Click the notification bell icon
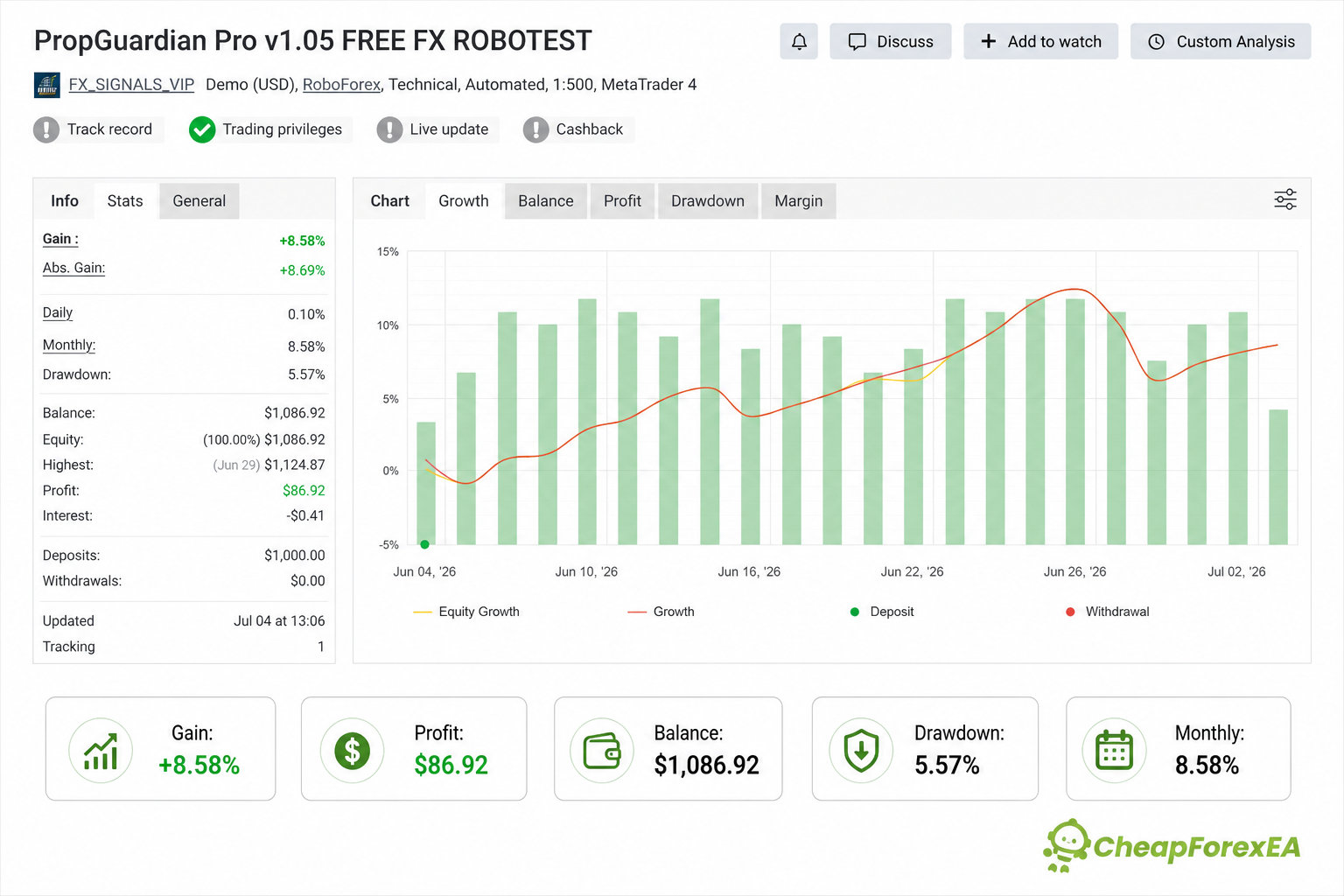The height and width of the screenshot is (896, 1344). point(799,41)
